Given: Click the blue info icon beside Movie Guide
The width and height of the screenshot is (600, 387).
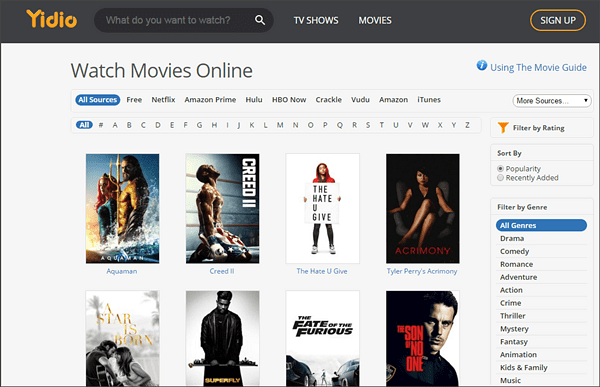Looking at the screenshot, I should pyautogui.click(x=481, y=65).
